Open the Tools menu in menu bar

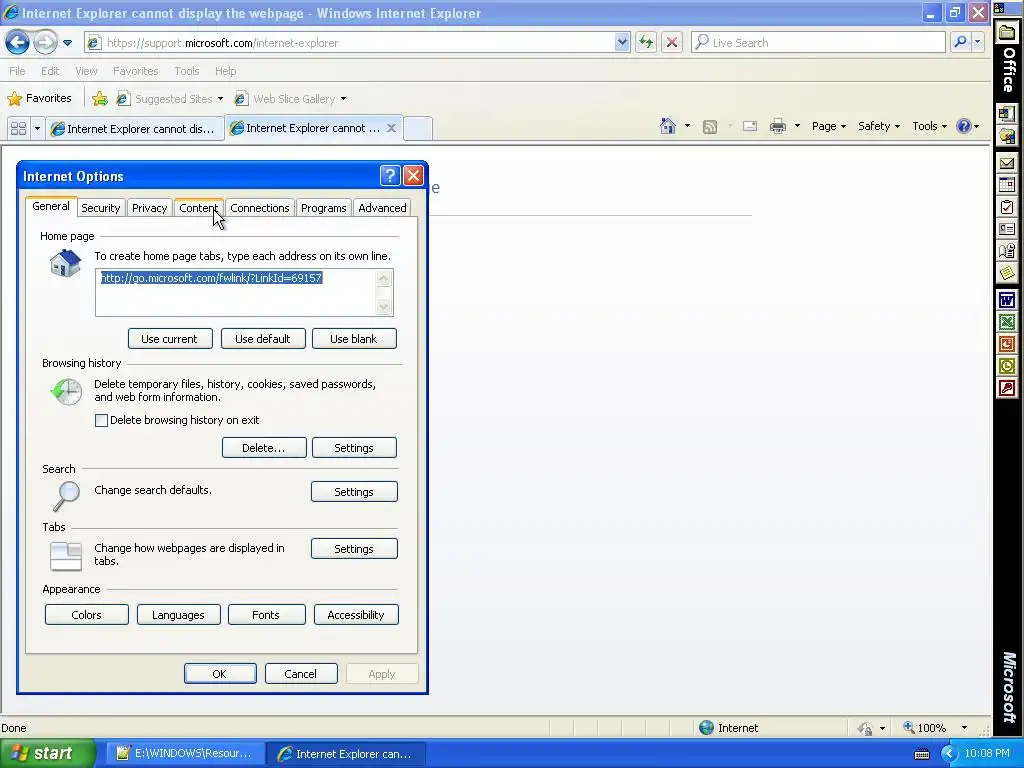coord(187,71)
